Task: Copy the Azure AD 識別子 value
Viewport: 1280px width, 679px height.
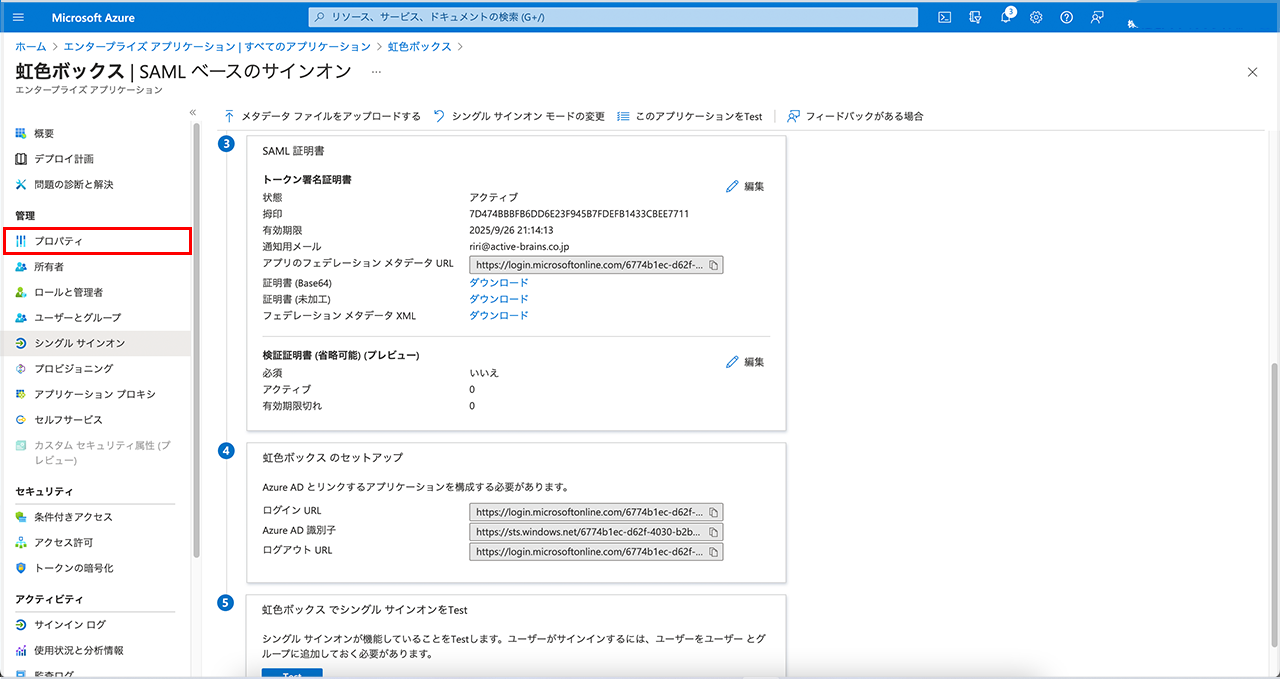Action: (x=713, y=532)
